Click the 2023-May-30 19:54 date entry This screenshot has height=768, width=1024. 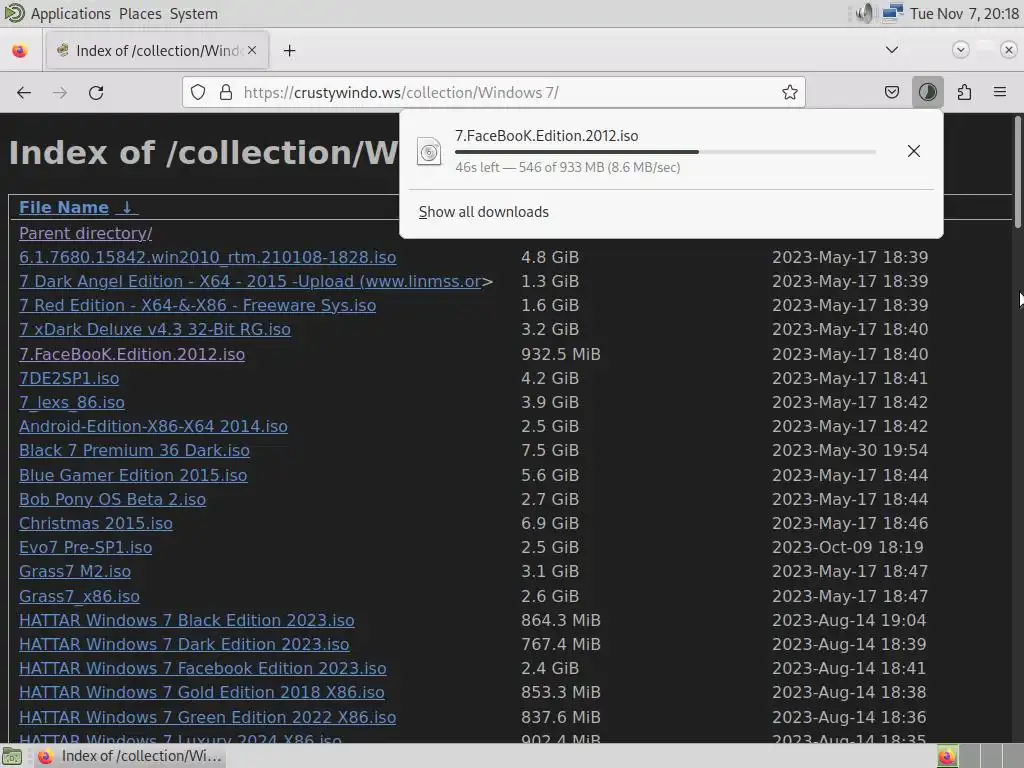coord(850,451)
